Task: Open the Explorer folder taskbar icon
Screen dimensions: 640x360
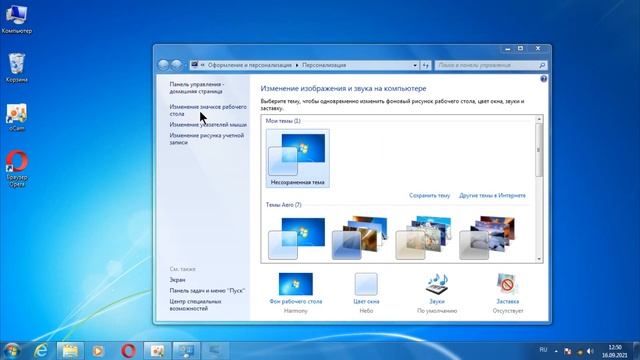Action: [x=70, y=351]
